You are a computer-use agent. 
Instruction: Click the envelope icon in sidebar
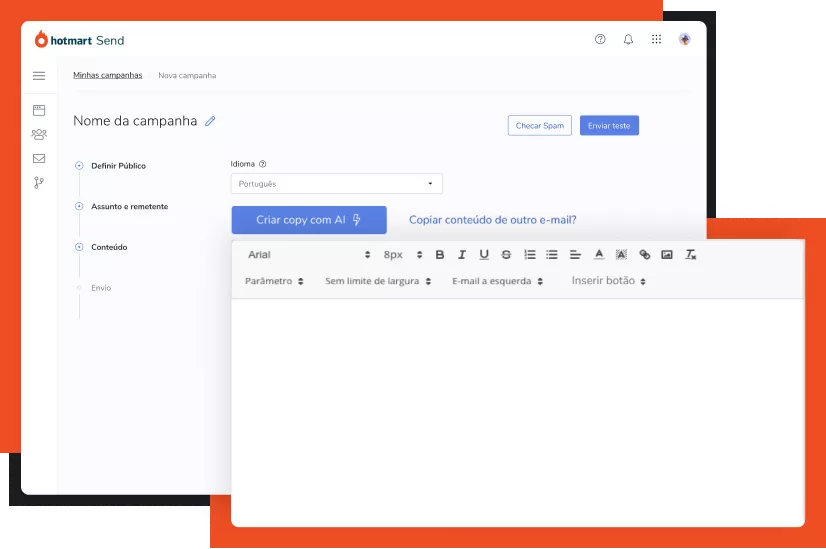pos(39,158)
